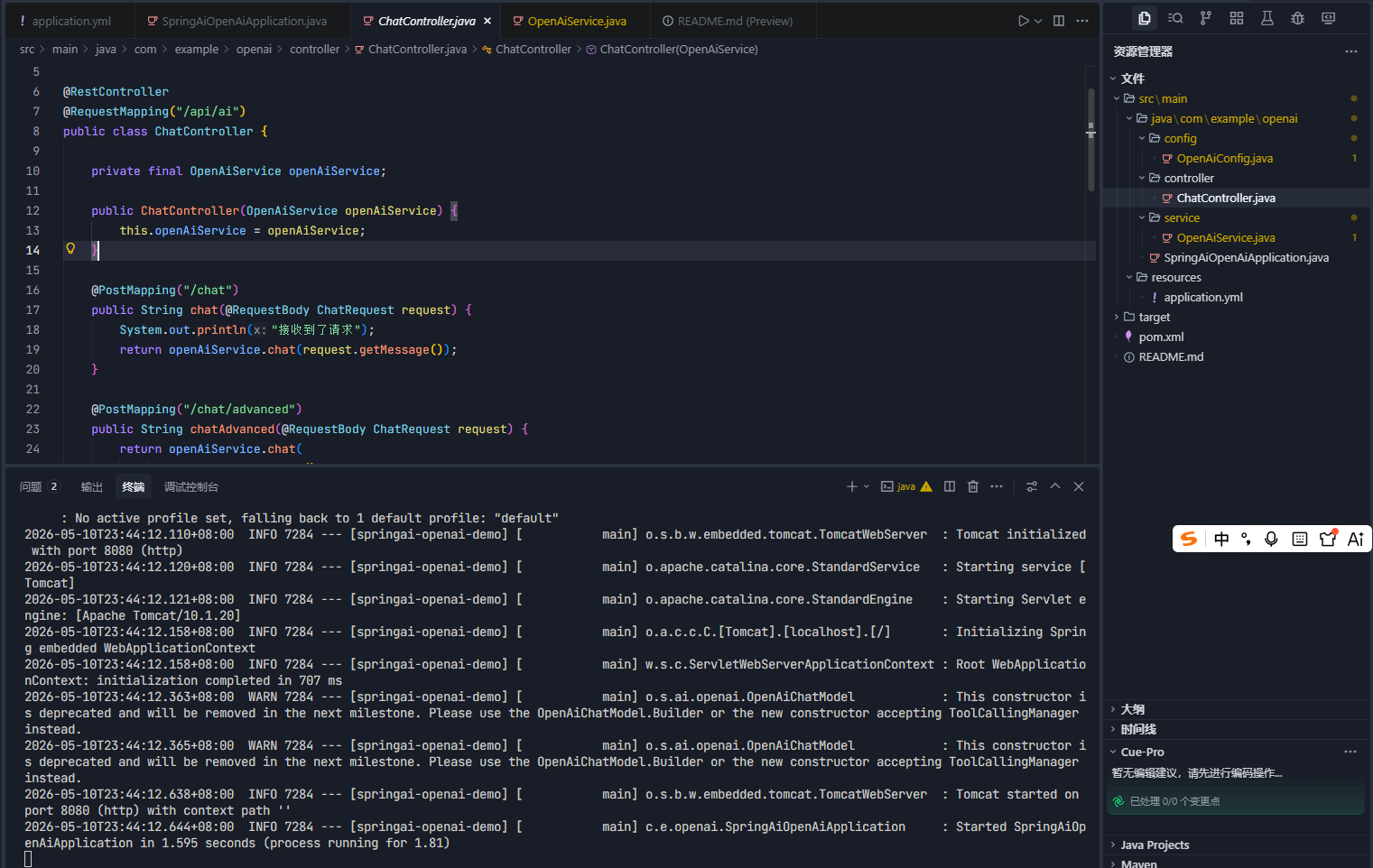Run the Java file with play button

[1023, 21]
